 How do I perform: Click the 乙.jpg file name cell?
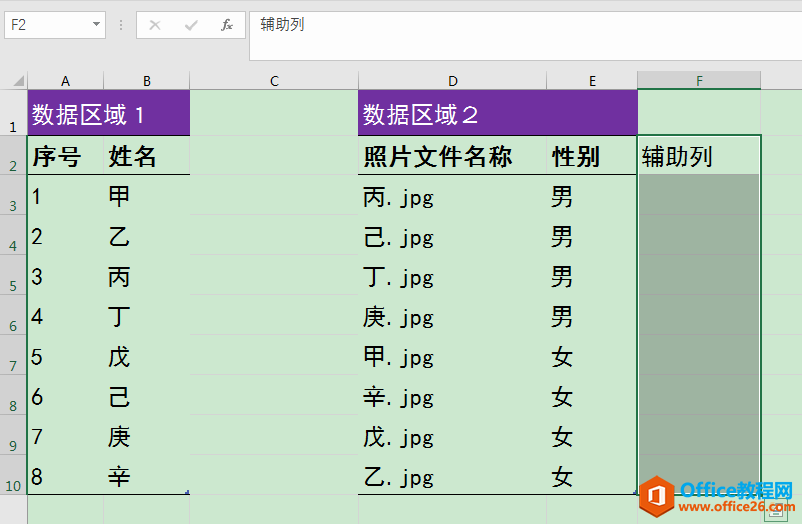click(453, 474)
